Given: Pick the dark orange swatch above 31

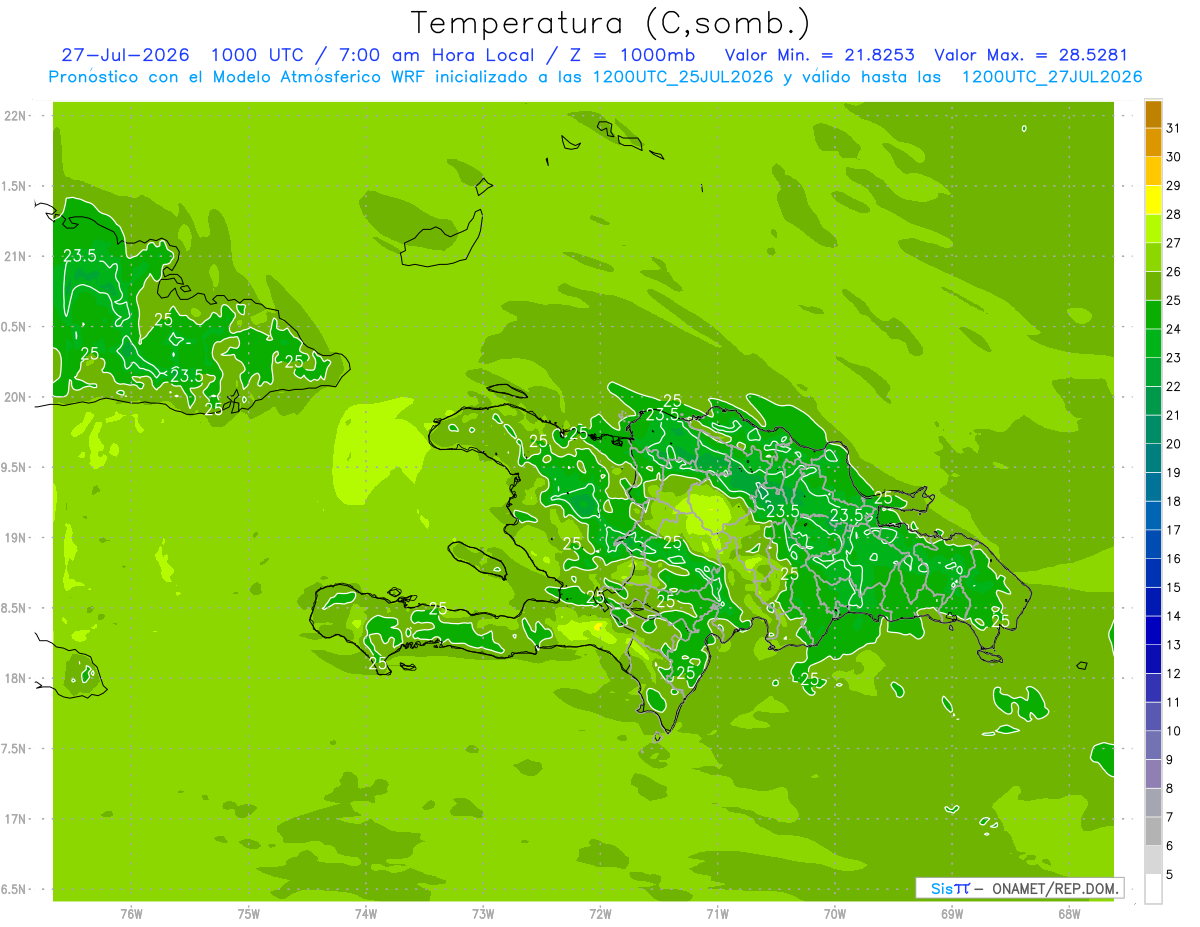Looking at the screenshot, I should (x=1153, y=114).
